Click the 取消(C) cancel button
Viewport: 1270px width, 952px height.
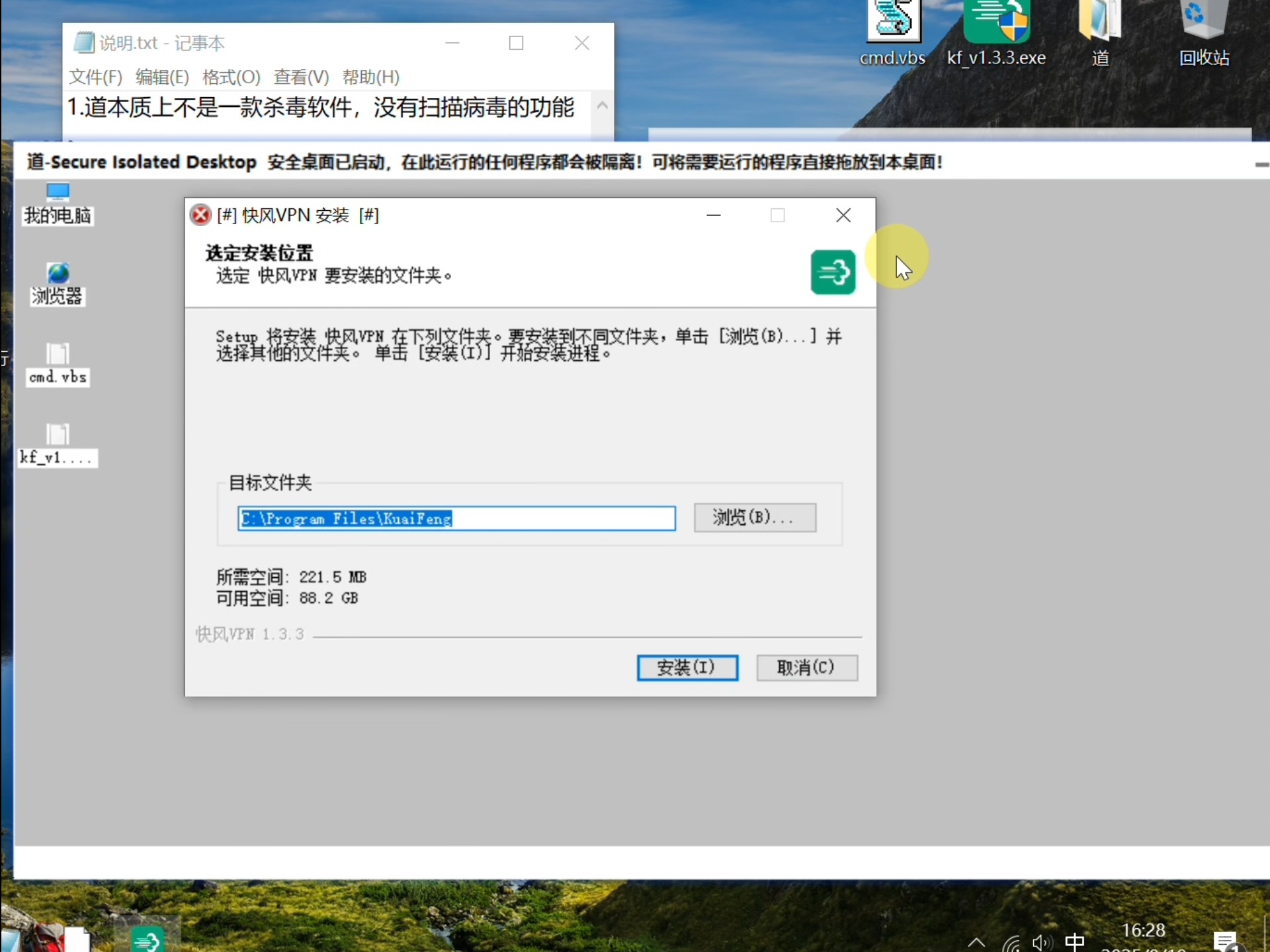[x=807, y=667]
